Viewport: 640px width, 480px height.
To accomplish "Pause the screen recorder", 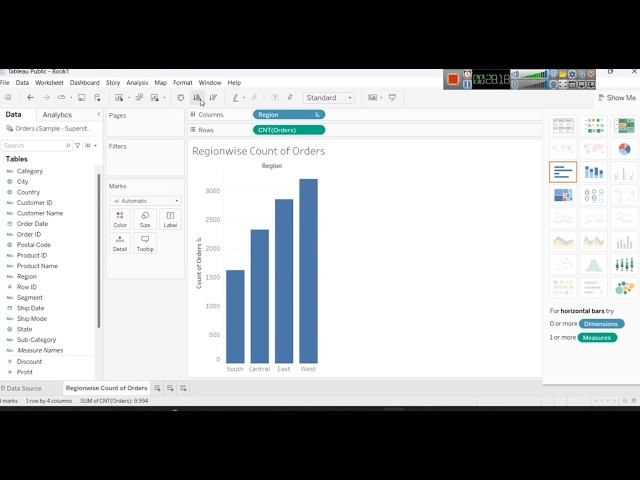I will coord(467,84).
